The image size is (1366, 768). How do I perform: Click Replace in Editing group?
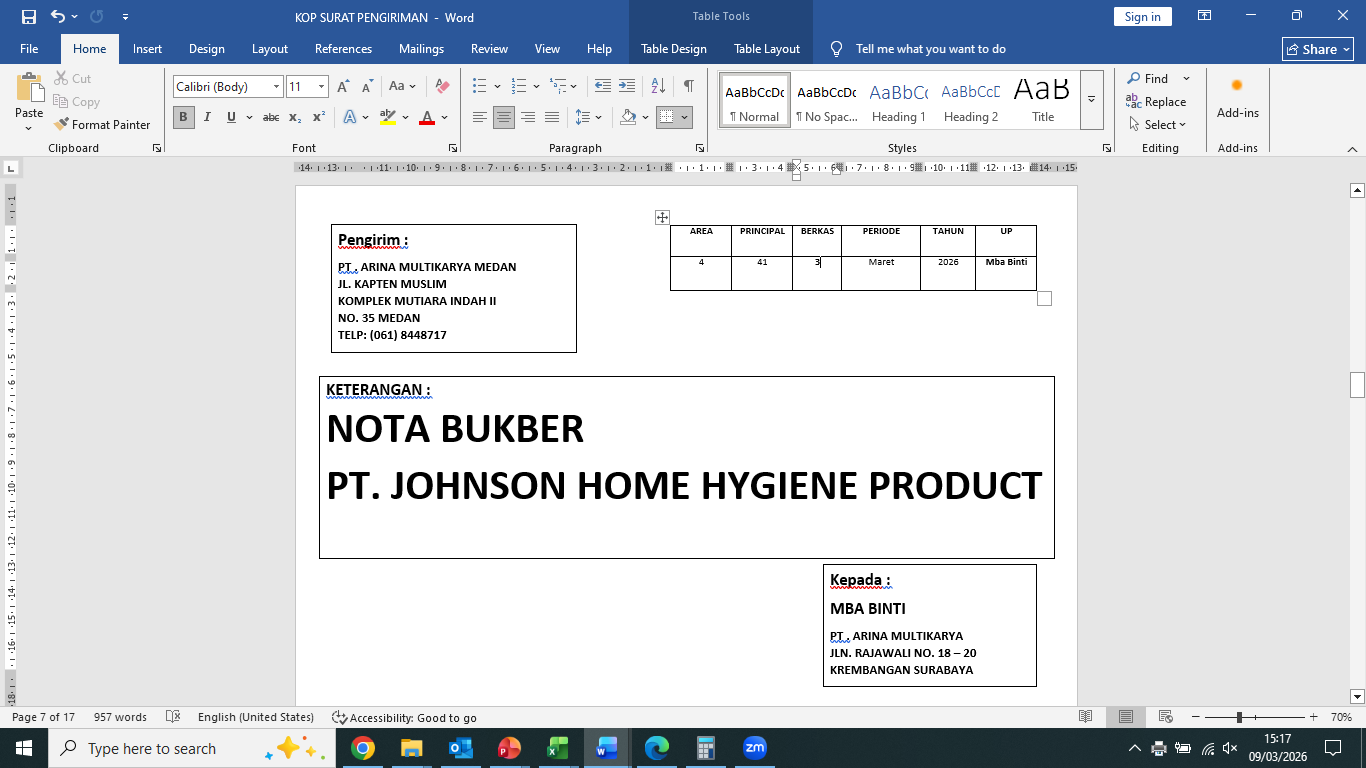click(x=1156, y=102)
